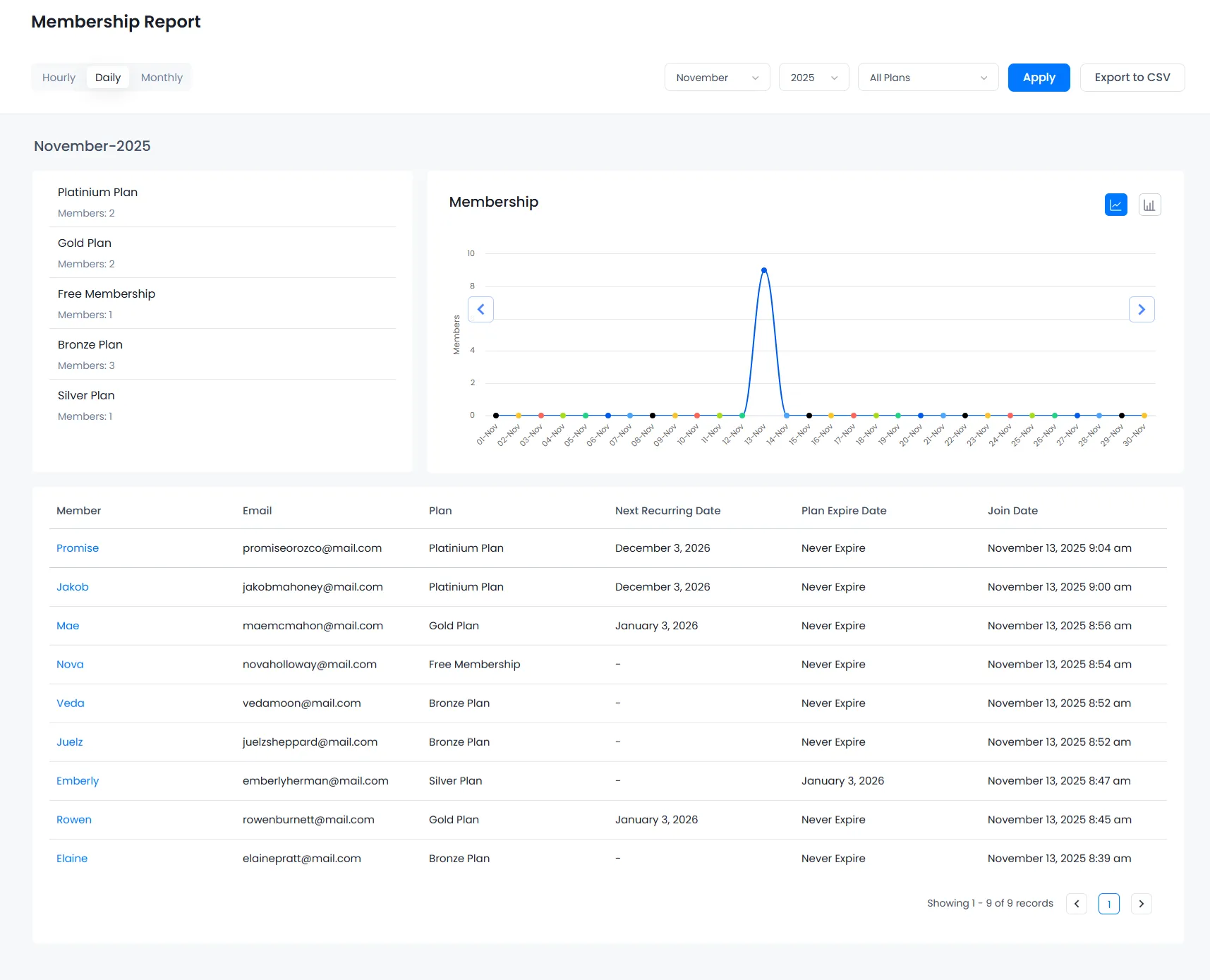1210x980 pixels.
Task: Open member profile for Promise
Action: [78, 548]
